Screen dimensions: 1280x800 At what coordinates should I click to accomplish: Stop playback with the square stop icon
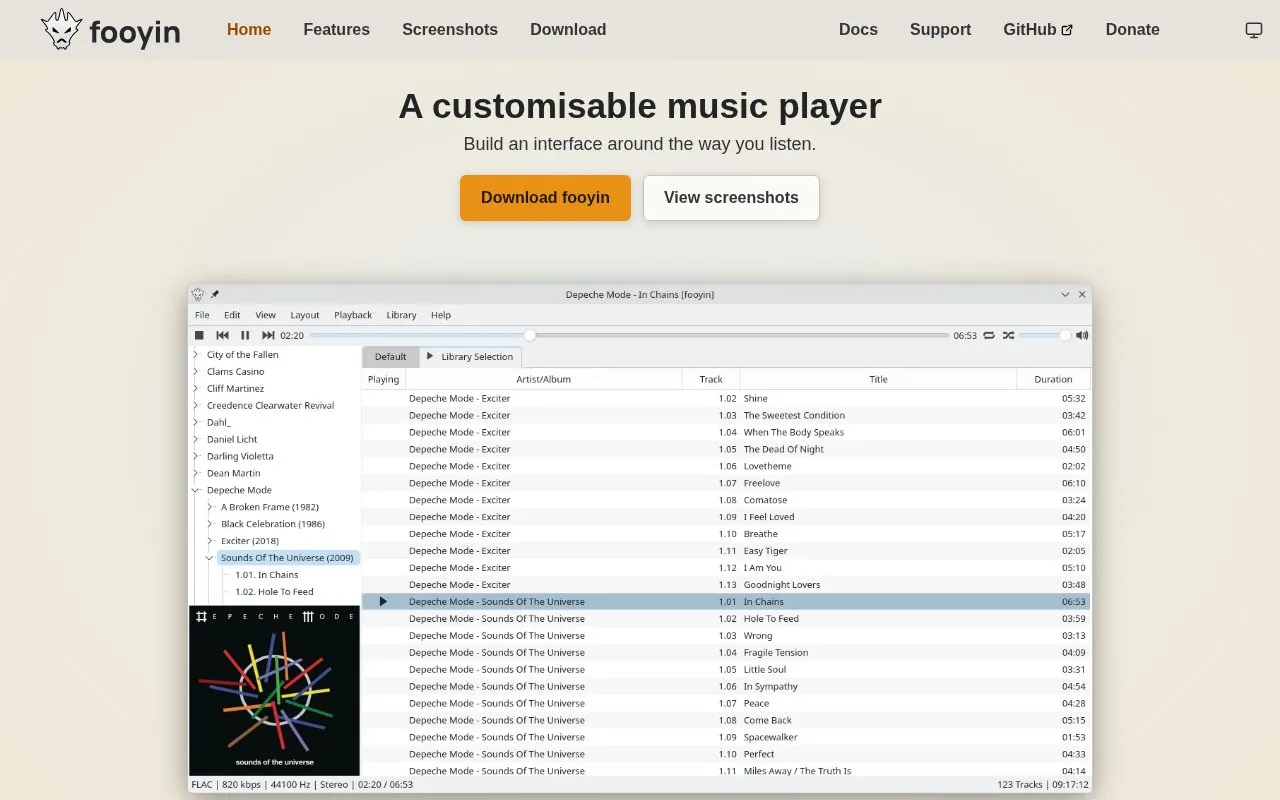[x=199, y=336]
